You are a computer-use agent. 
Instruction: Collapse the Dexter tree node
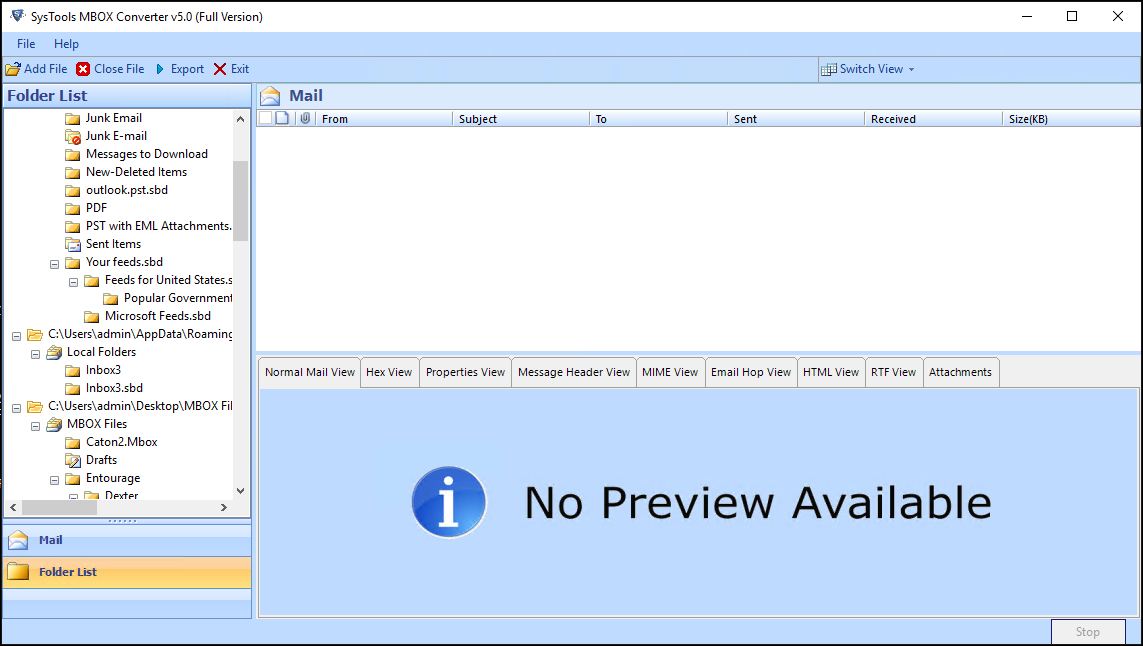click(x=74, y=497)
